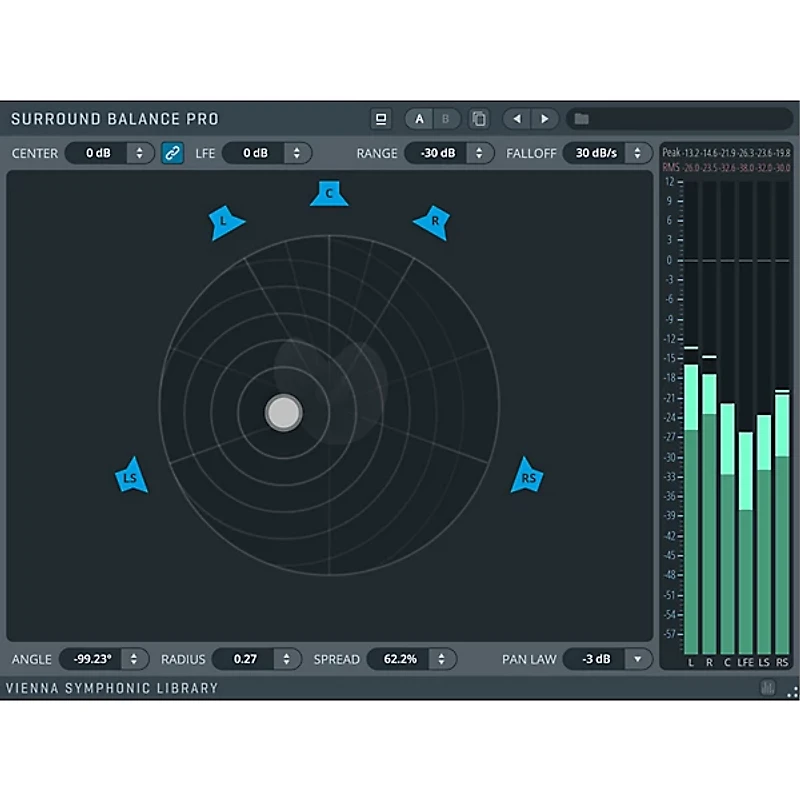Adjust the FALLOFF 30 dB/s stepper arrows
800x800 pixels.
[x=637, y=153]
